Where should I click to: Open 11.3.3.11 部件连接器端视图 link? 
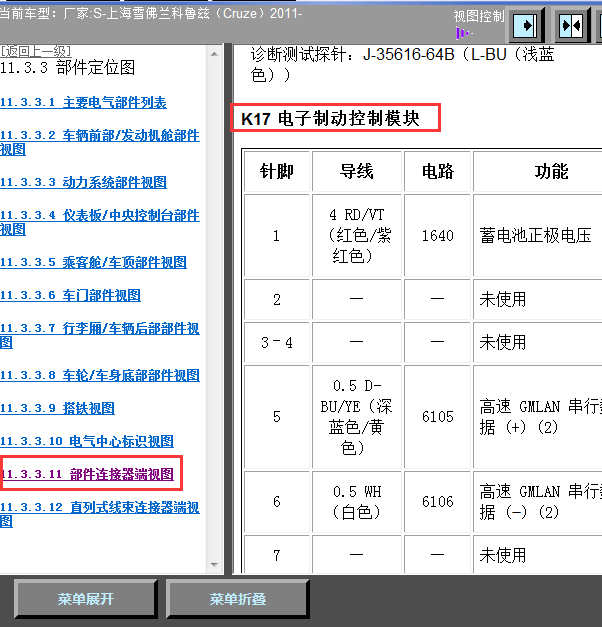click(88, 474)
